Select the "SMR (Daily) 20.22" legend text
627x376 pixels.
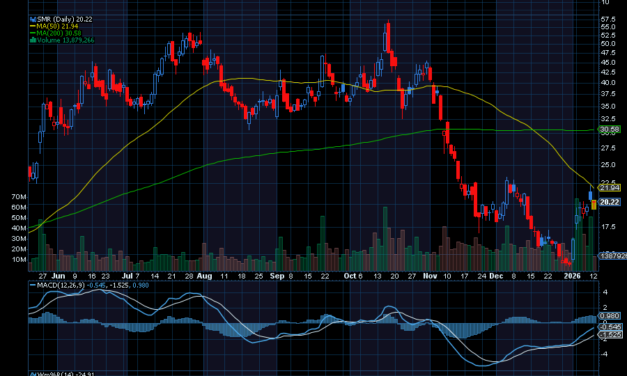coord(65,19)
